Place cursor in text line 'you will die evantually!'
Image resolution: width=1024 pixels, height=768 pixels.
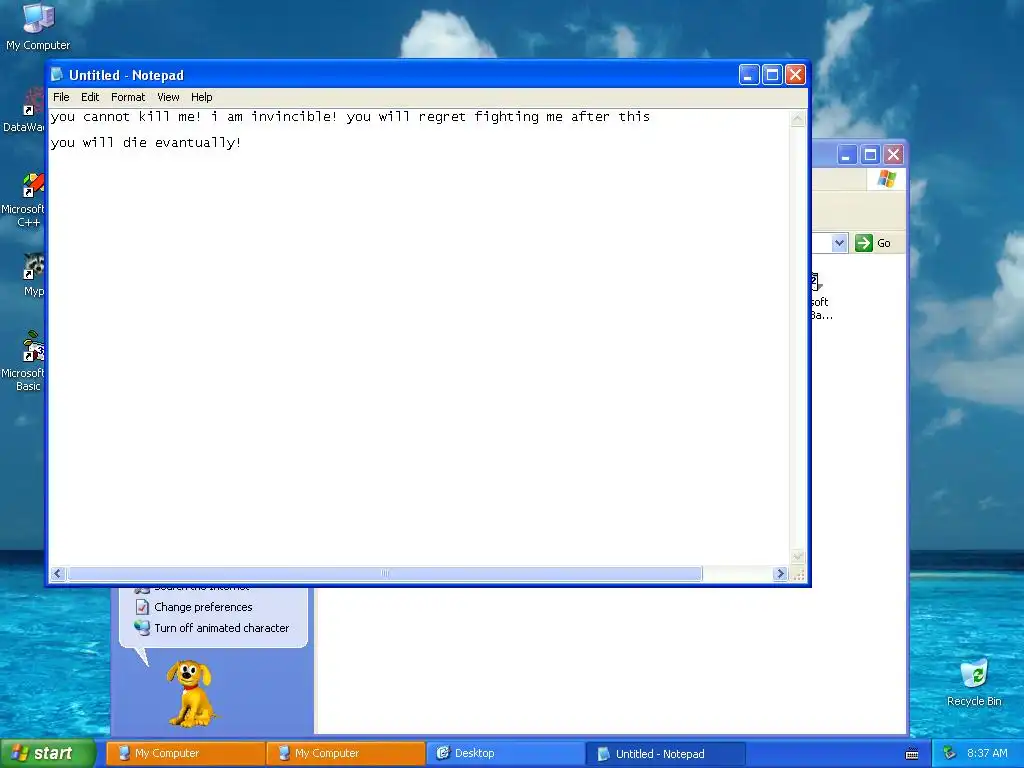pyautogui.click(x=146, y=142)
